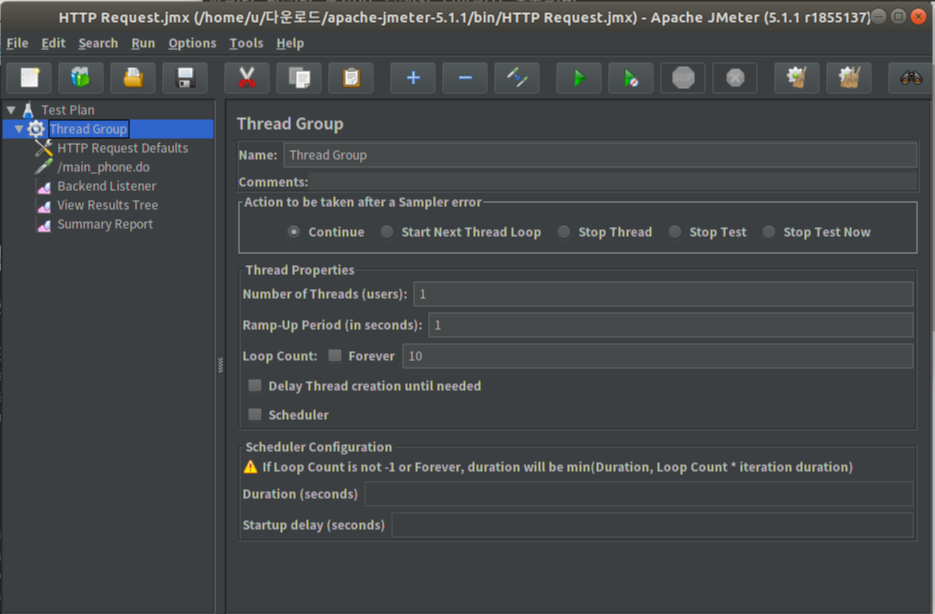Click the Cut scissors icon
This screenshot has width=935, height=614.
(247, 78)
